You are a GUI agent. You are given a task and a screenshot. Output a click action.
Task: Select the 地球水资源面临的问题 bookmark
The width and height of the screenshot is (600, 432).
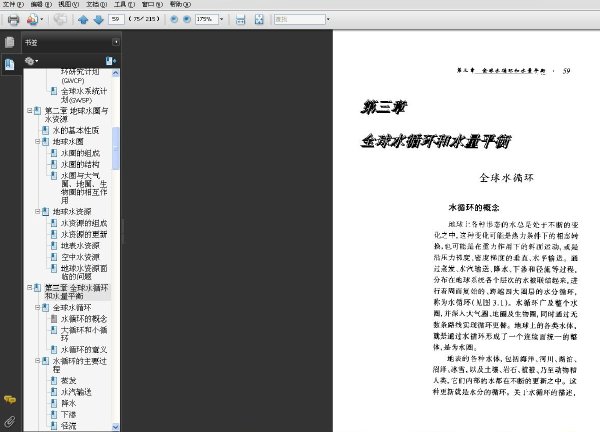pyautogui.click(x=84, y=272)
